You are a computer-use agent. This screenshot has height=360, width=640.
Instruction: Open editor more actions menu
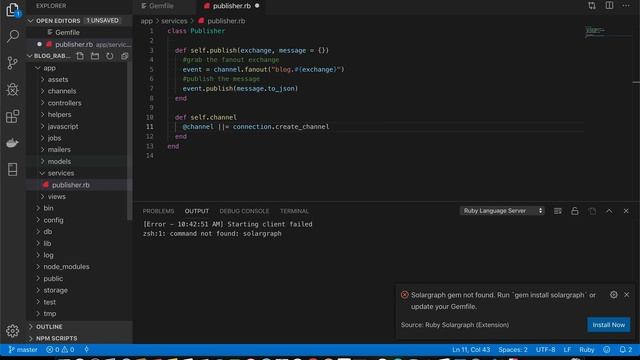click(626, 6)
